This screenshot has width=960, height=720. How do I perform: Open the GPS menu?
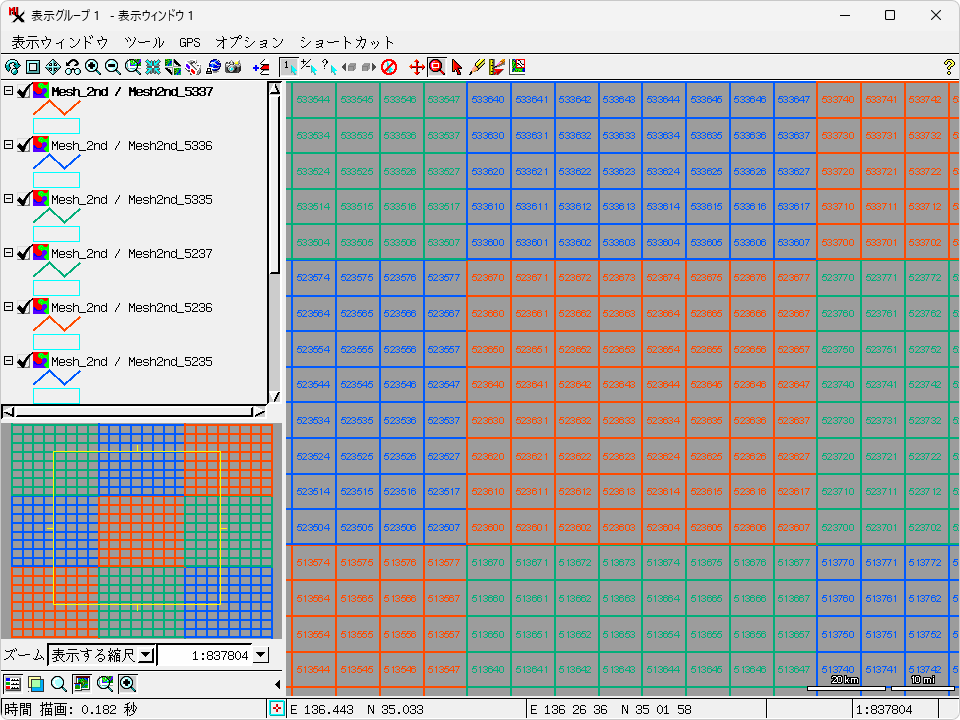(x=190, y=42)
